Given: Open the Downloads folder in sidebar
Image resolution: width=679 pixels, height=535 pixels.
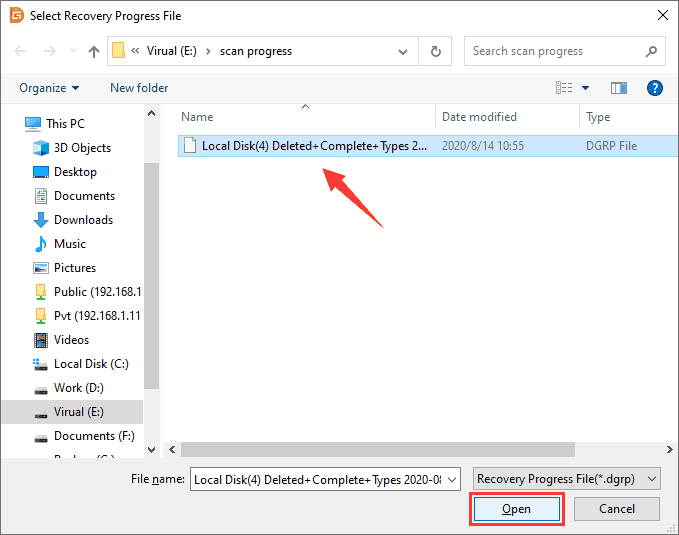Looking at the screenshot, I should pyautogui.click(x=83, y=220).
